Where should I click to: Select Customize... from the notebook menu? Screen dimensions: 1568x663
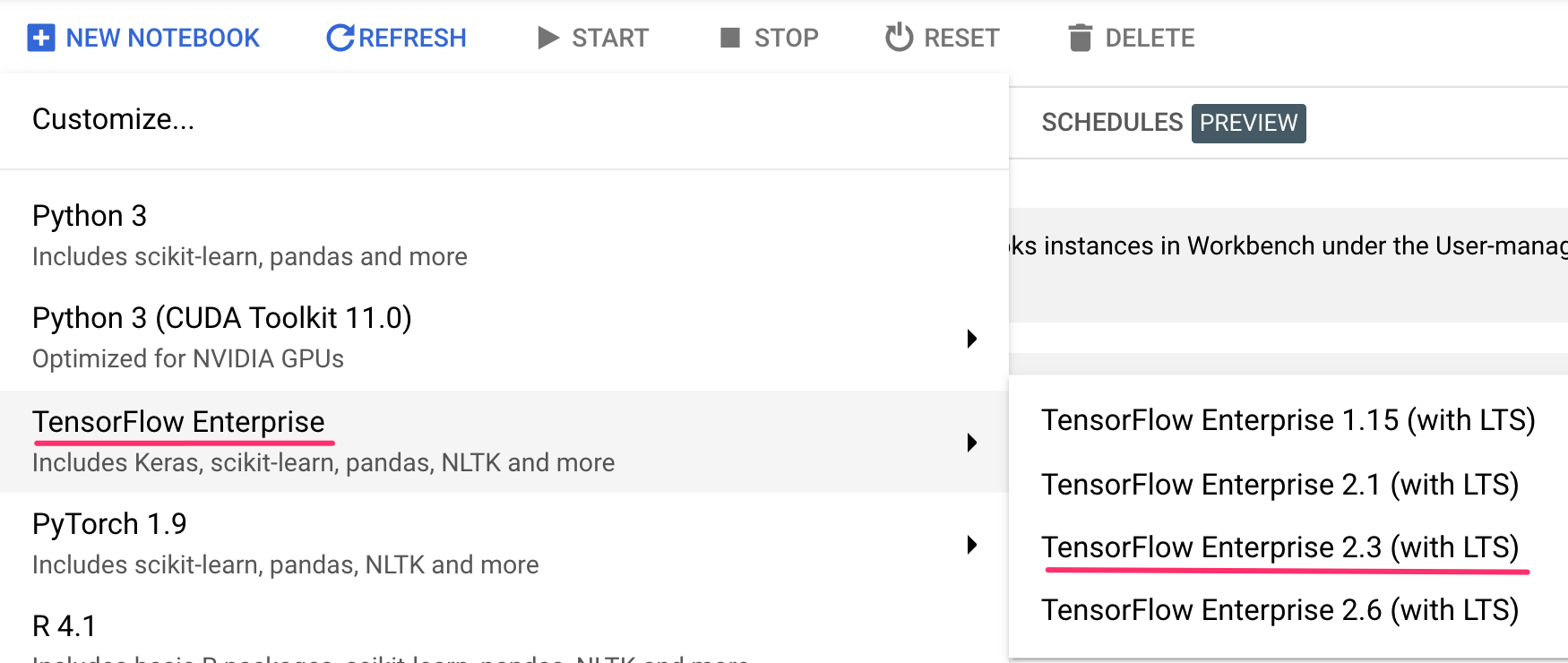113,119
